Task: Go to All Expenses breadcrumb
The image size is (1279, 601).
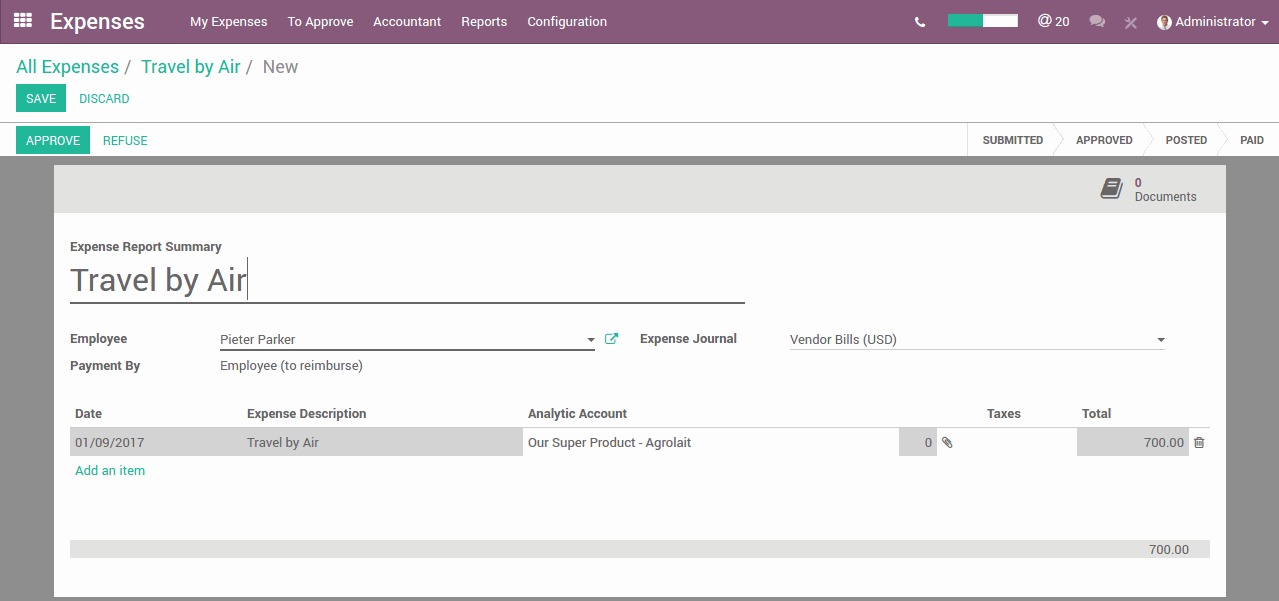Action: tap(67, 67)
